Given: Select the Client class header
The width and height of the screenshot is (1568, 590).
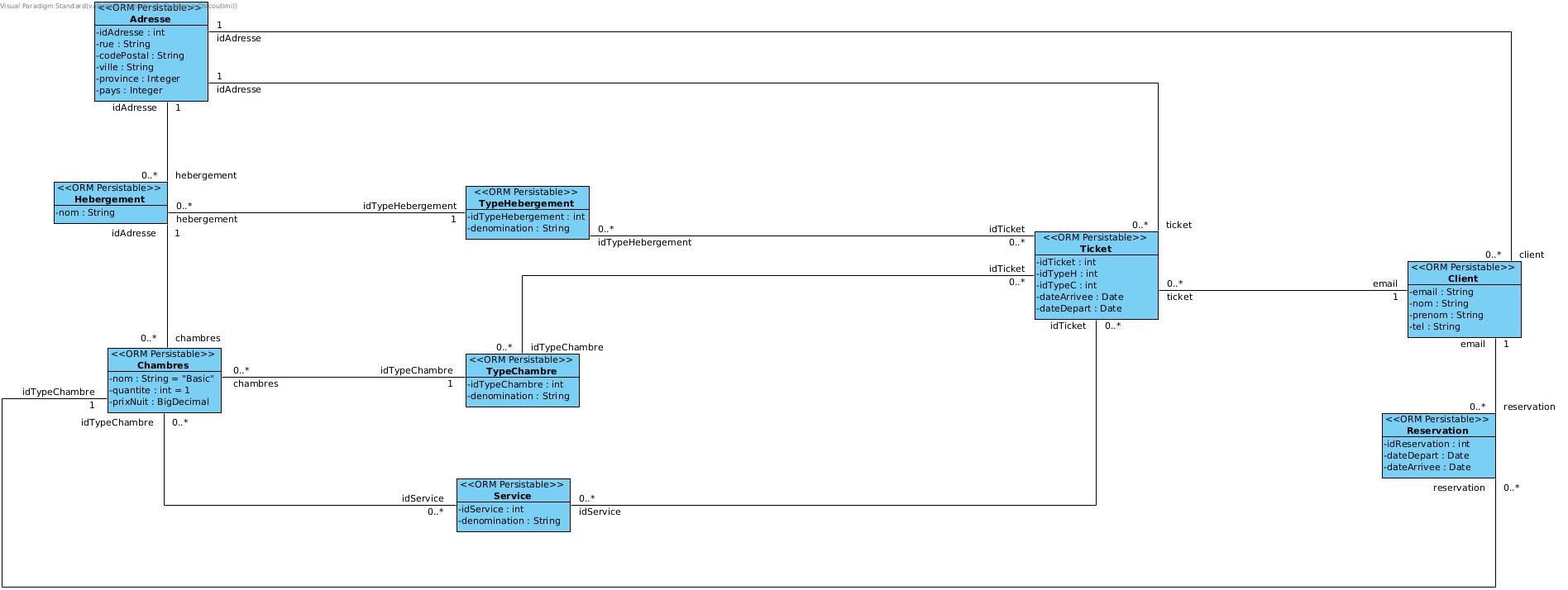Looking at the screenshot, I should click(x=1463, y=278).
